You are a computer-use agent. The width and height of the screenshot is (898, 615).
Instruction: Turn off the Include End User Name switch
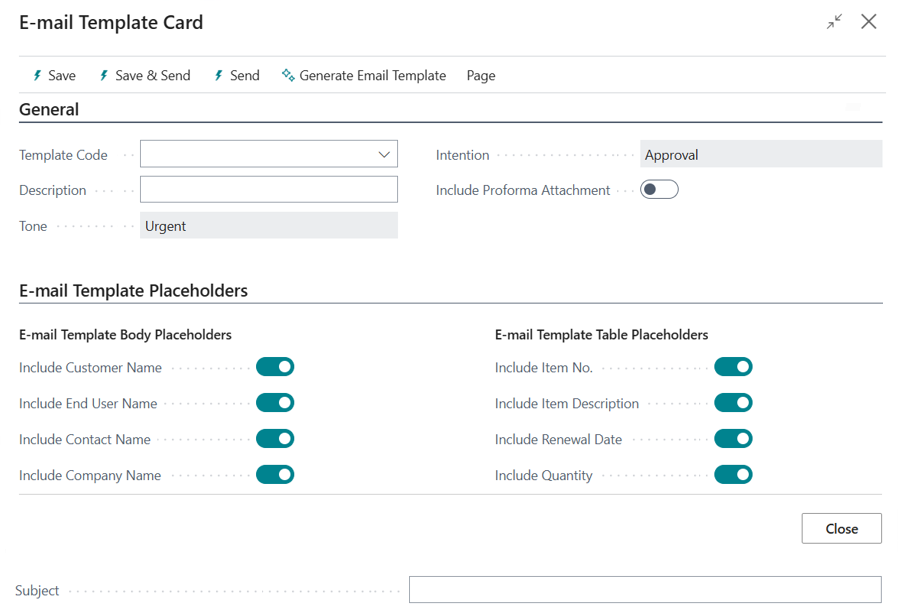275,403
